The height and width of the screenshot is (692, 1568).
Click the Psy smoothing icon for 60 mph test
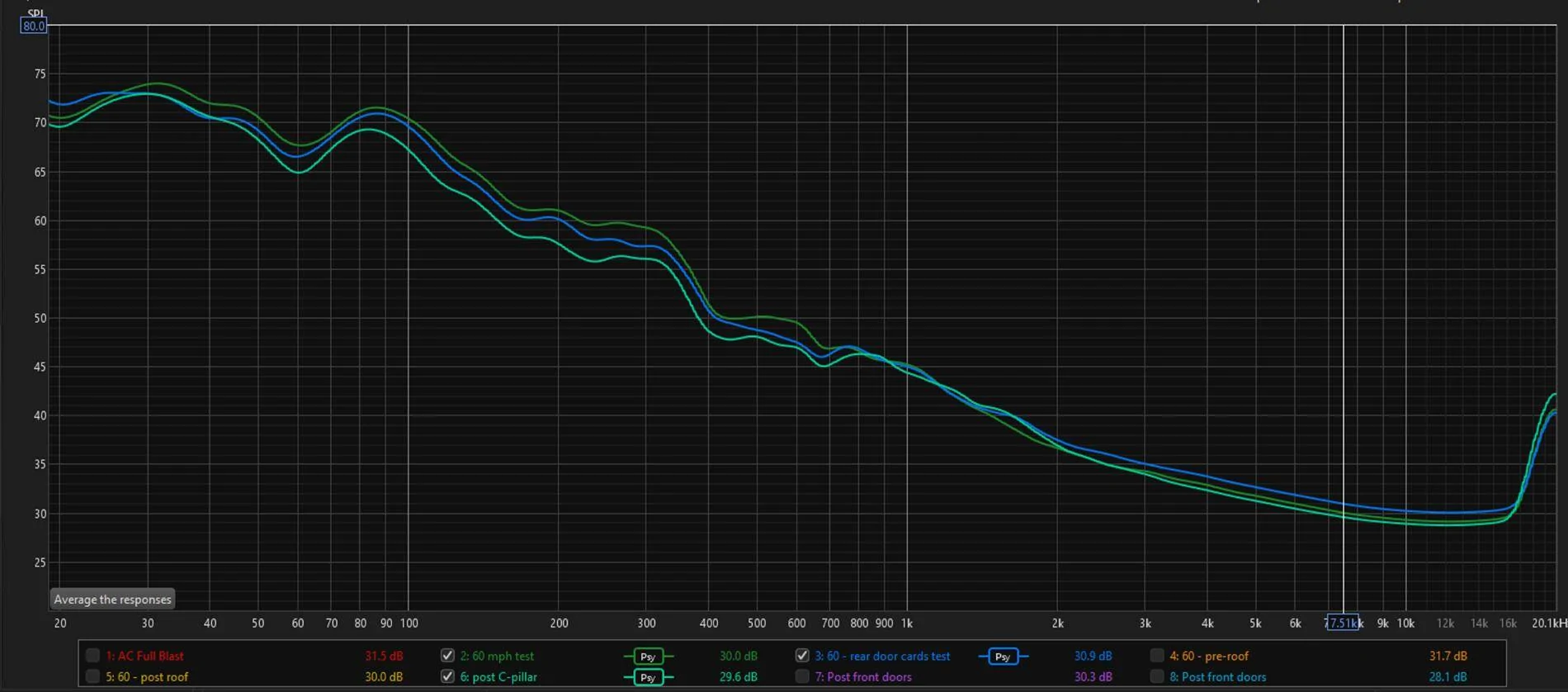[648, 656]
